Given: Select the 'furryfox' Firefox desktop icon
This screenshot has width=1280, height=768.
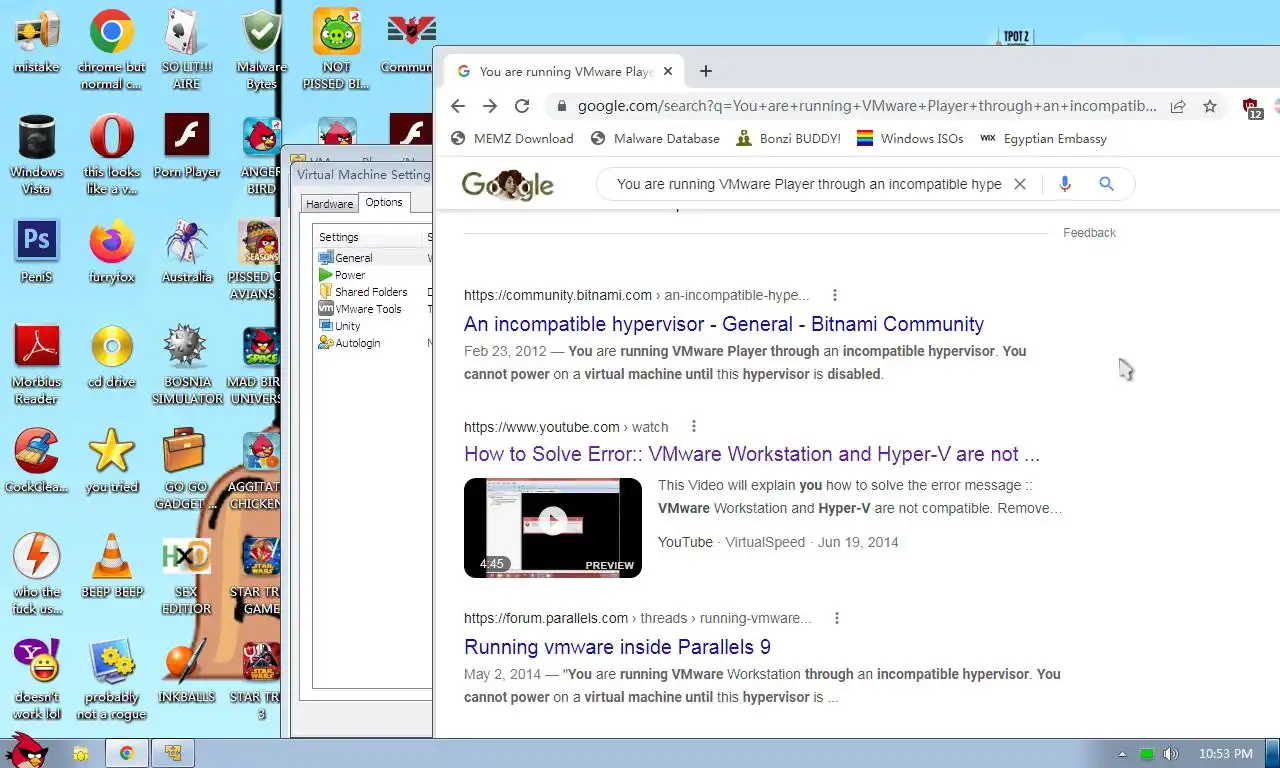Looking at the screenshot, I should click(x=112, y=252).
